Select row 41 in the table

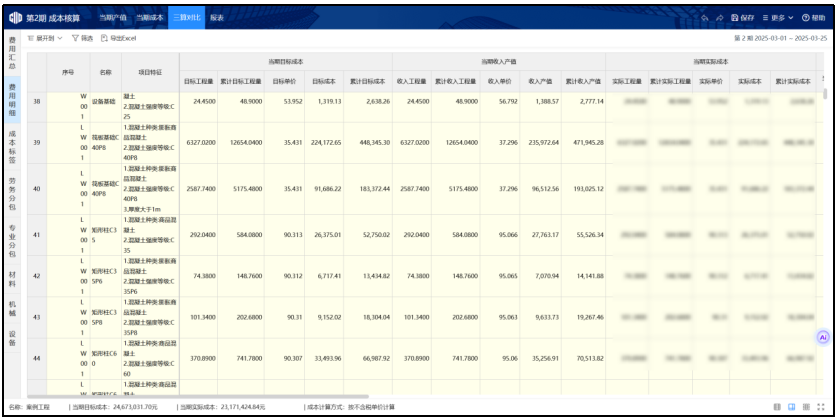[37, 234]
